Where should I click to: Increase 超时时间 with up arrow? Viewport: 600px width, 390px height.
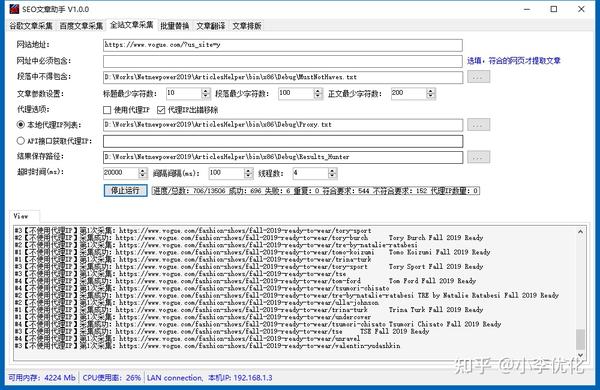pos(143,171)
